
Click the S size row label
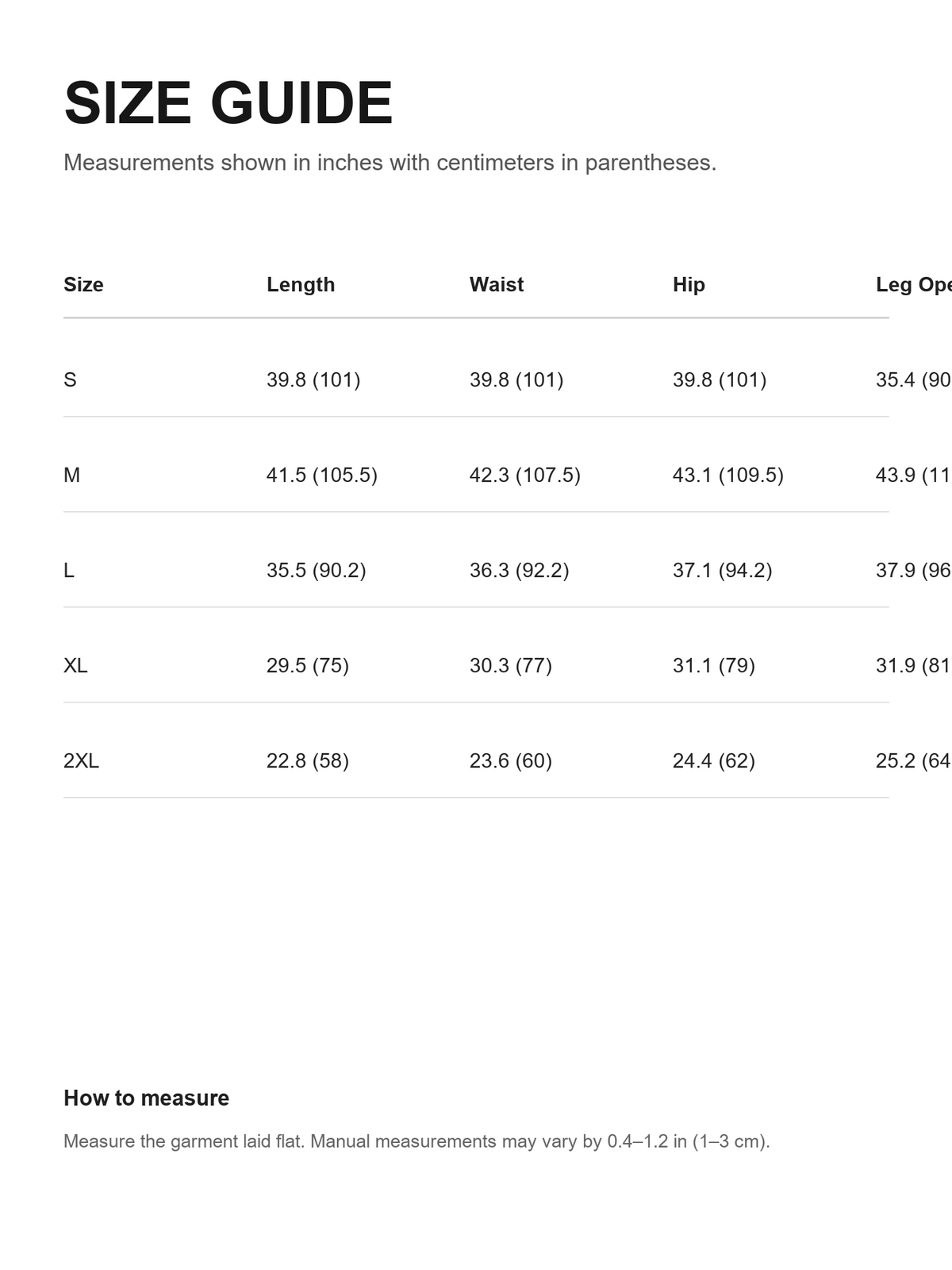[x=70, y=379]
